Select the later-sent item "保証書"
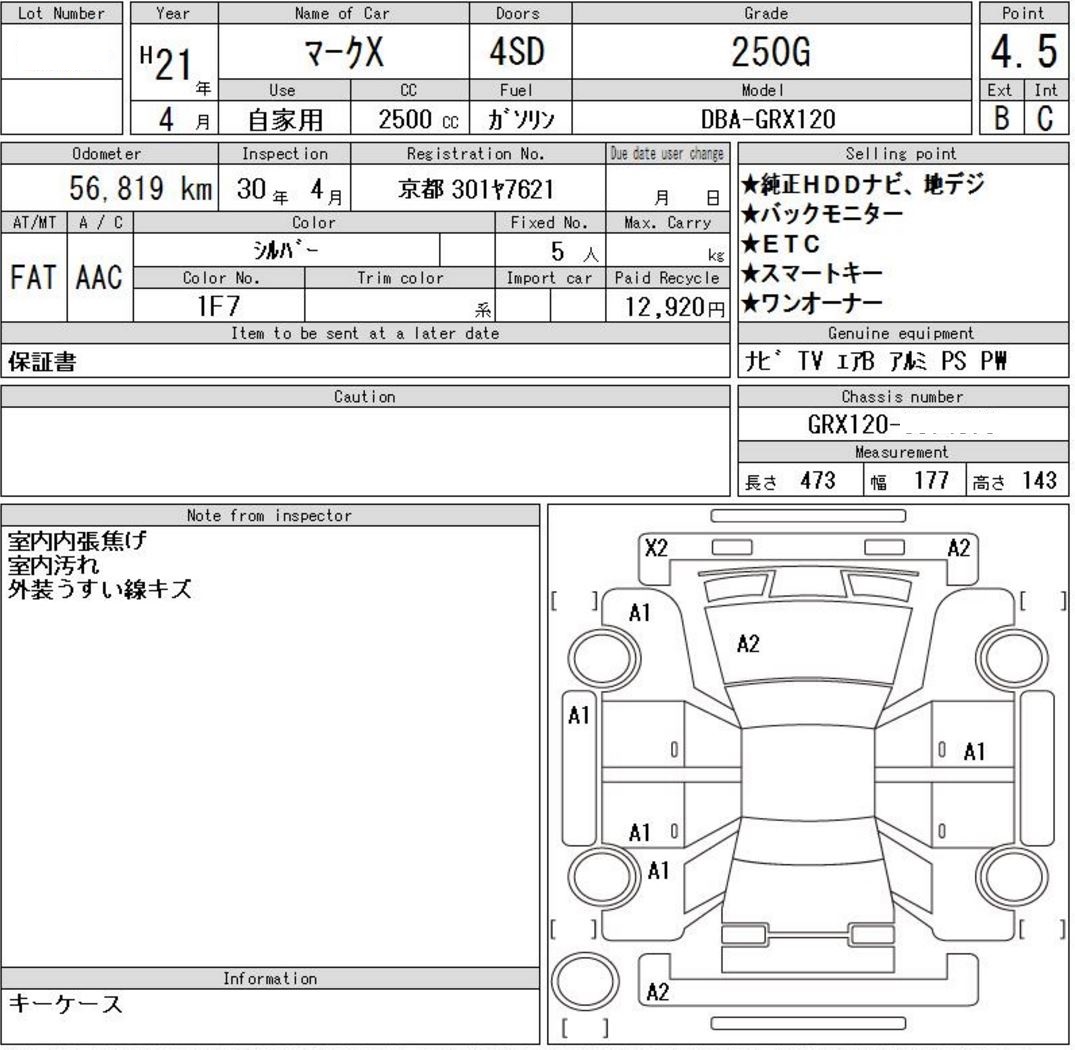1075x1050 pixels. (42, 361)
